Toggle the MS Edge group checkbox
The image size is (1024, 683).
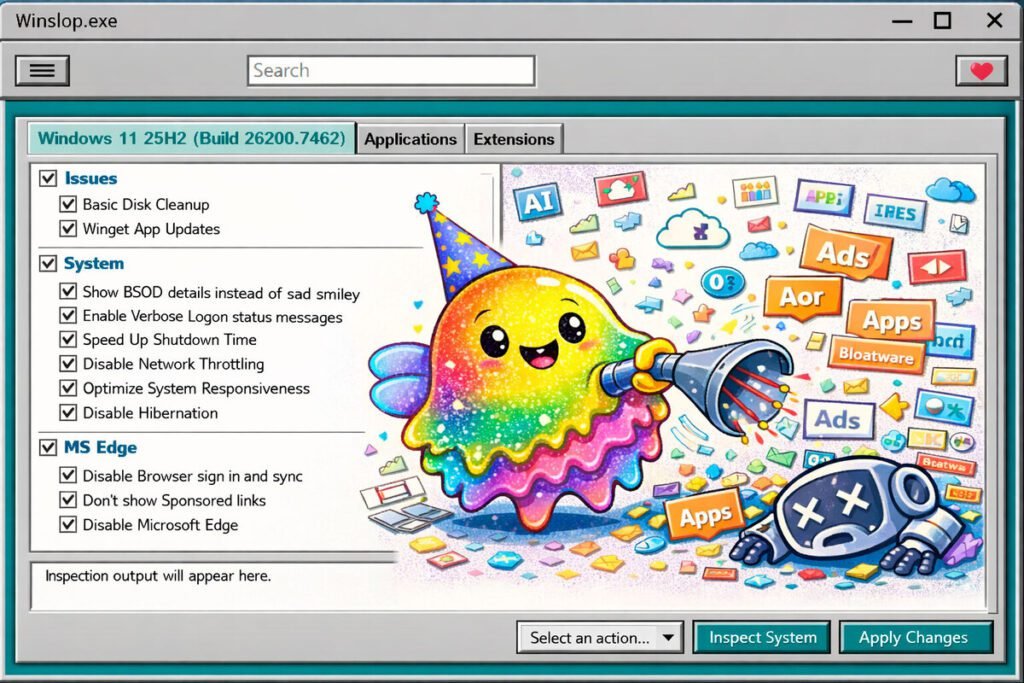47,447
